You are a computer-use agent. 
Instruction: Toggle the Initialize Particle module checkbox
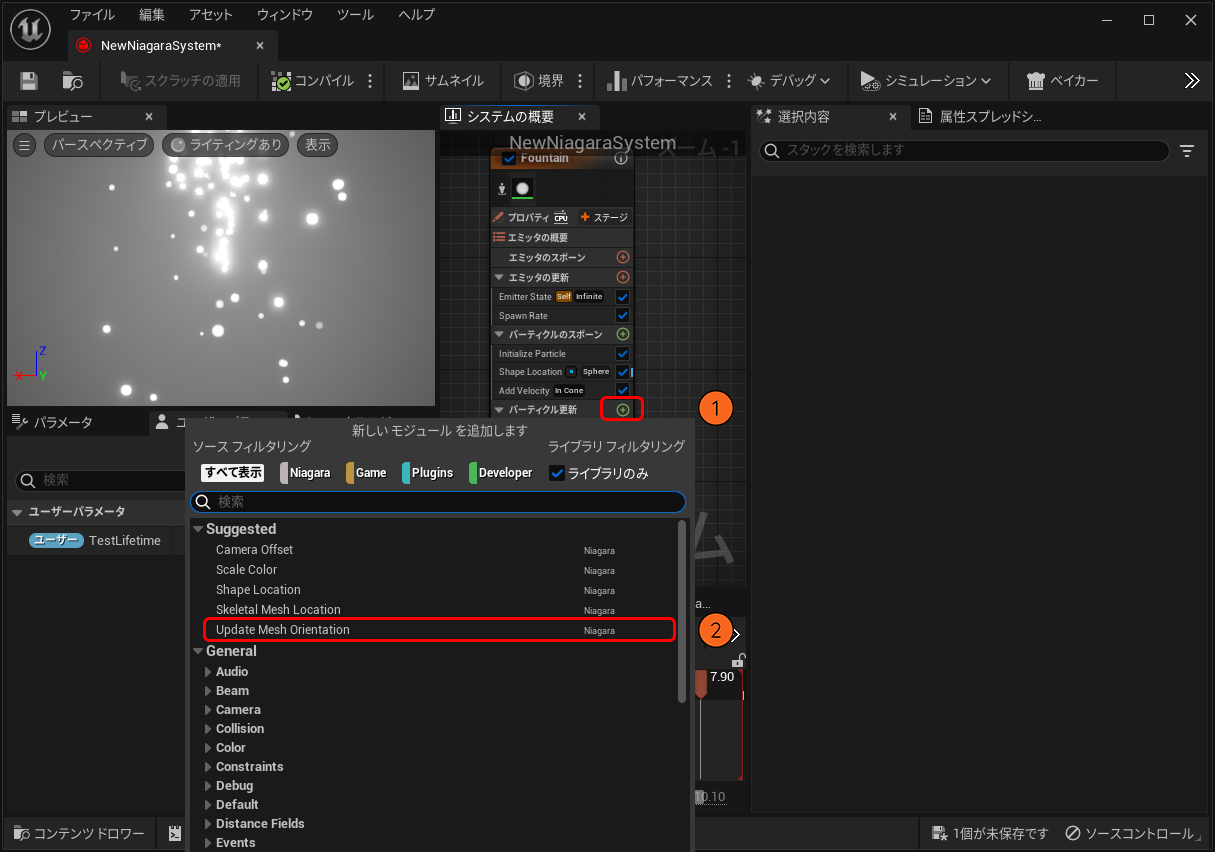[622, 354]
